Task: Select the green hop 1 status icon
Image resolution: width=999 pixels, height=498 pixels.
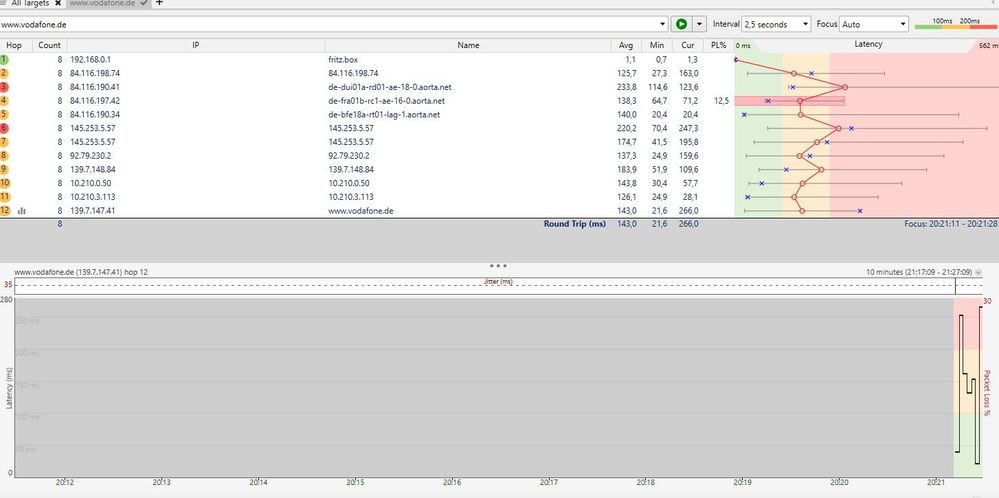Action: point(4,59)
